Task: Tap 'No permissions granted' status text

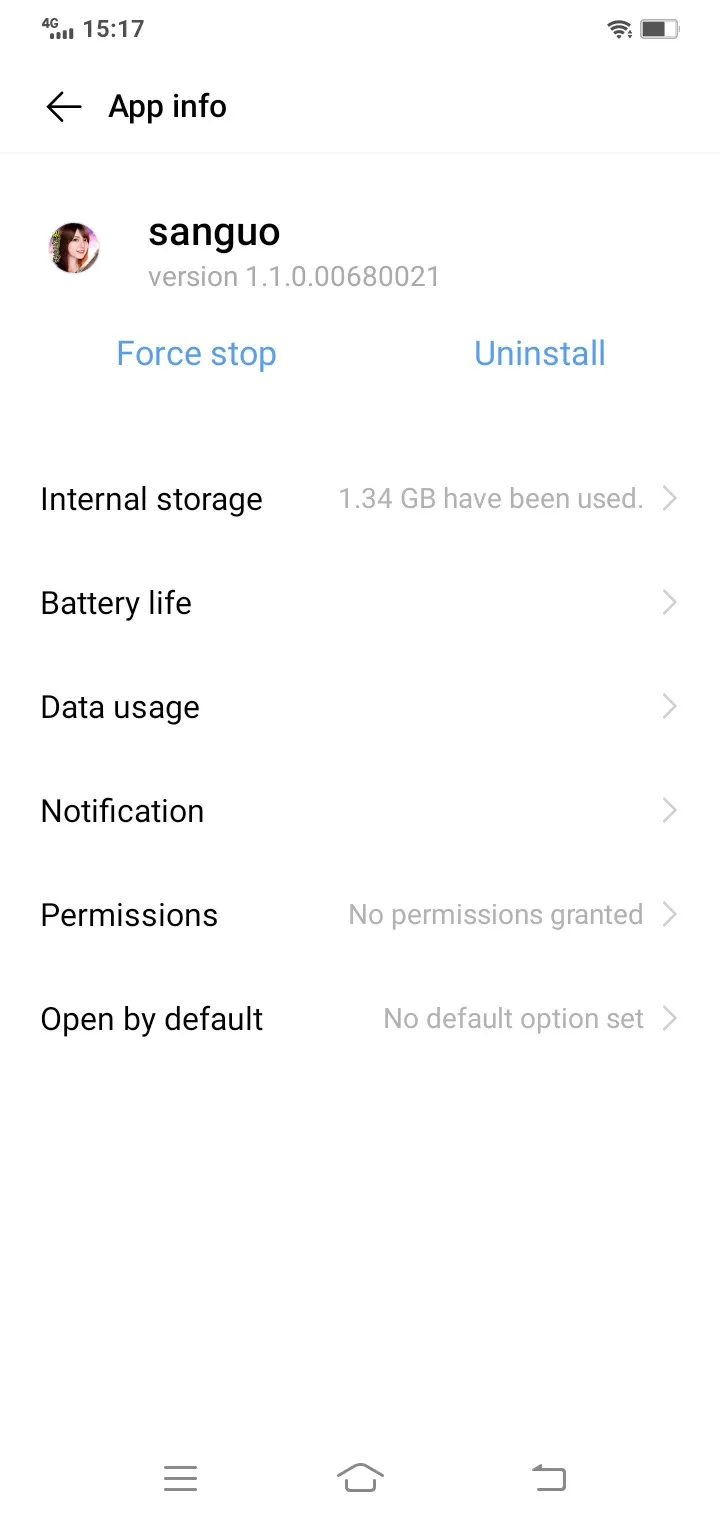Action: pyautogui.click(x=495, y=915)
